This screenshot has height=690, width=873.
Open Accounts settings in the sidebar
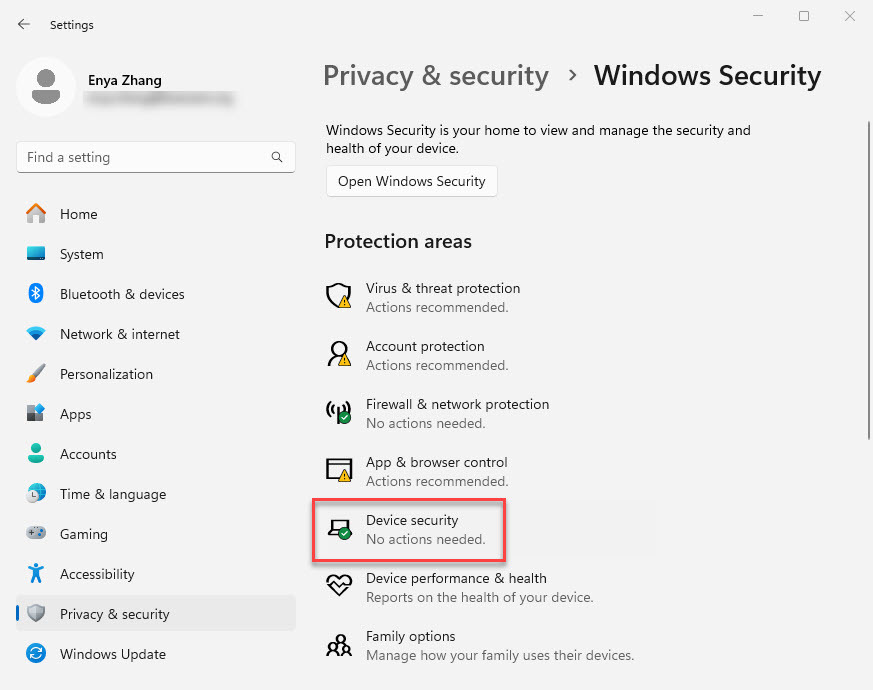[x=88, y=454]
